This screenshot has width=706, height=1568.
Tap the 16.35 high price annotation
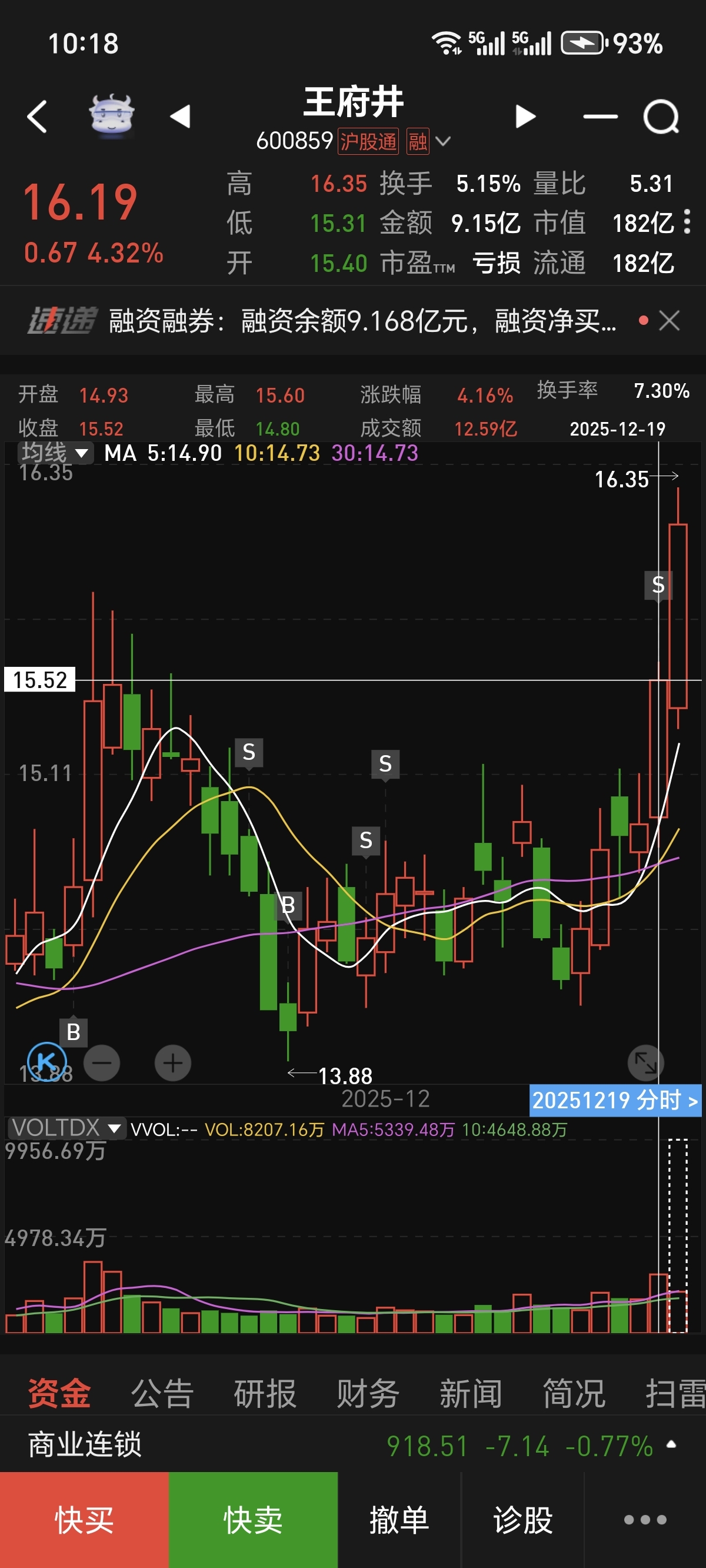pyautogui.click(x=621, y=479)
